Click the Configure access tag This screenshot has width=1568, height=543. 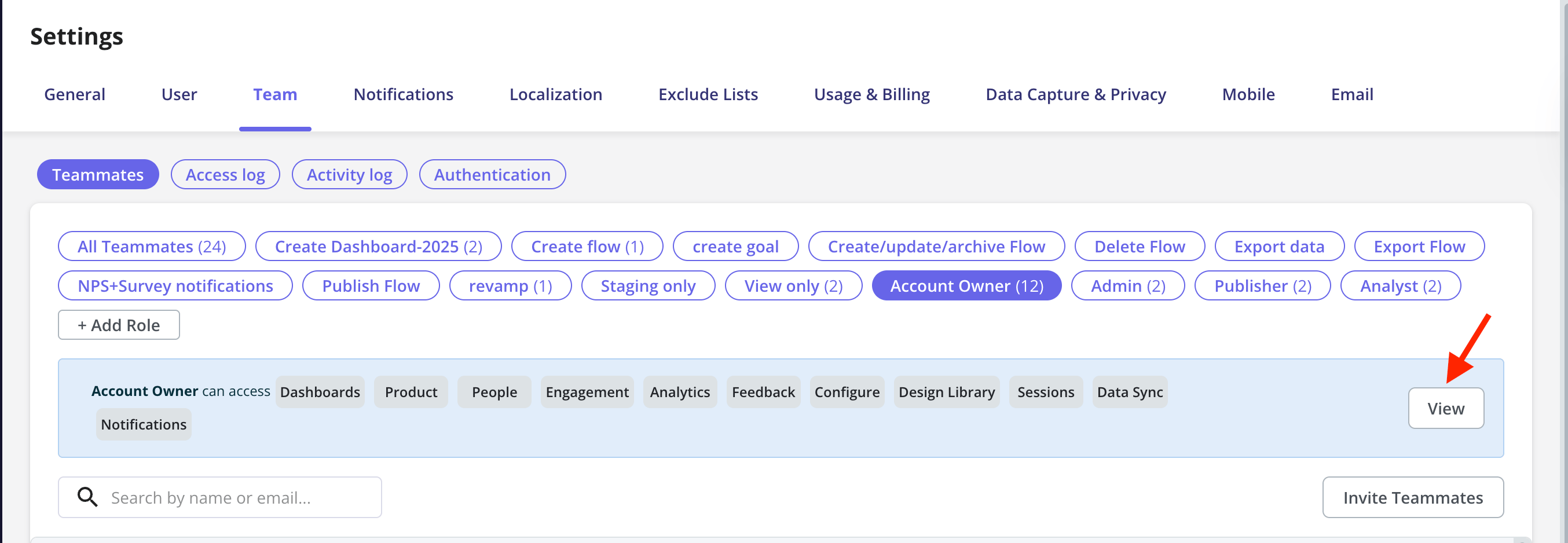(847, 391)
